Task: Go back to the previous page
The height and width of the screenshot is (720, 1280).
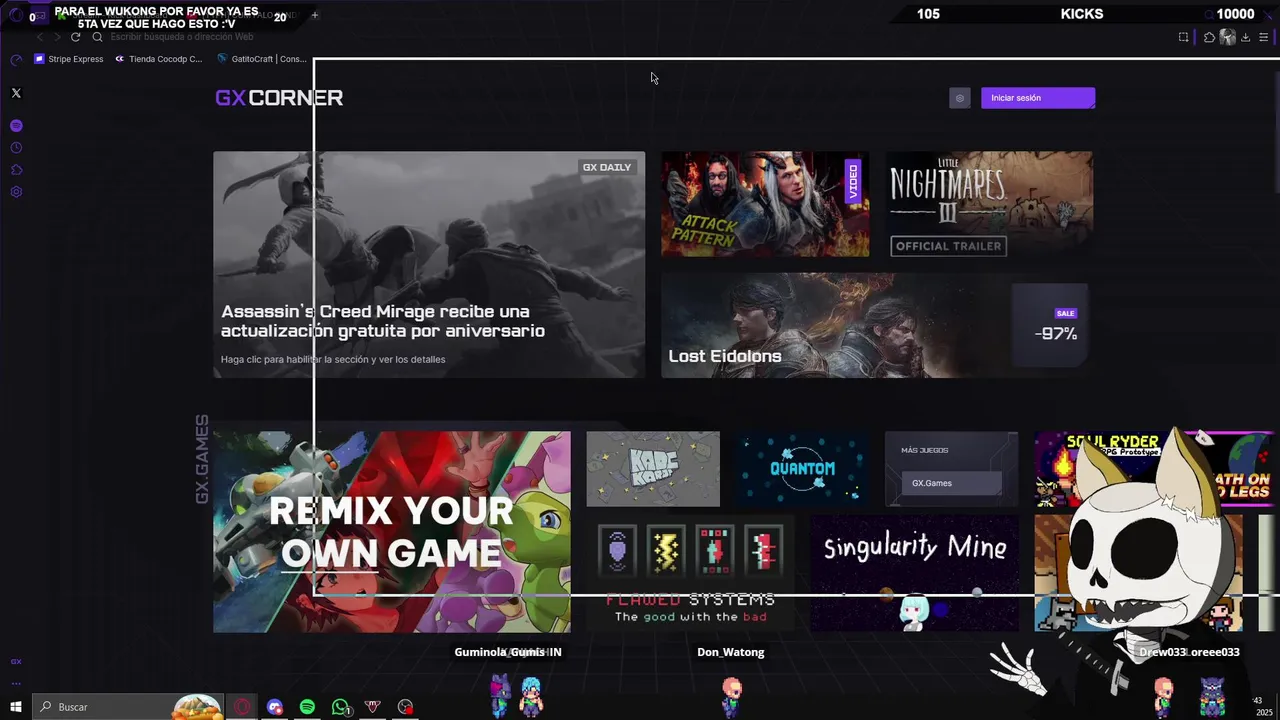Action: click(40, 37)
